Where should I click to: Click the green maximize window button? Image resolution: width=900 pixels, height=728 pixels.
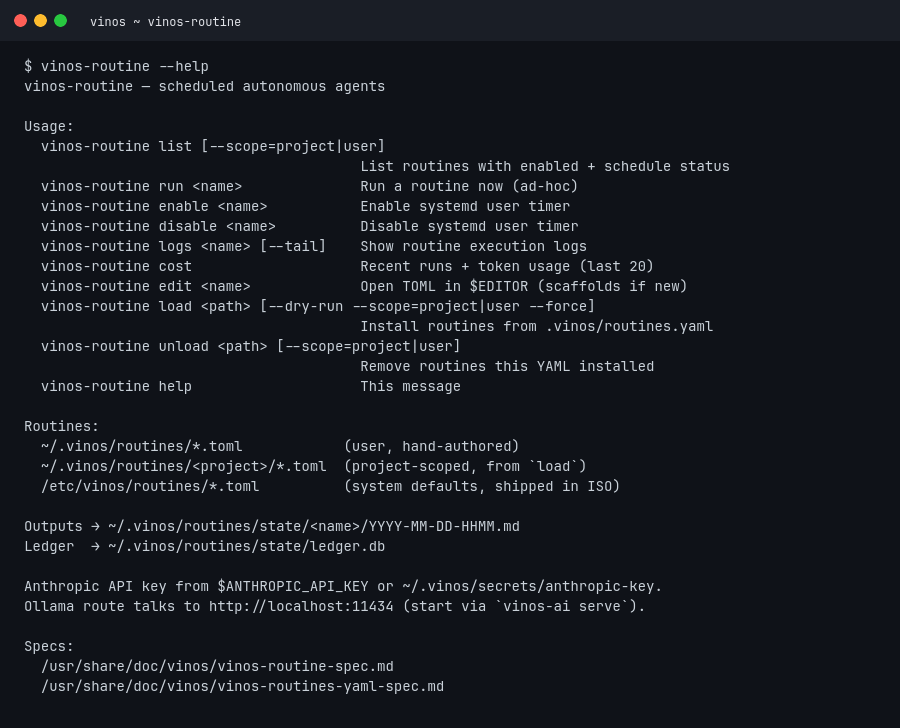60,21
